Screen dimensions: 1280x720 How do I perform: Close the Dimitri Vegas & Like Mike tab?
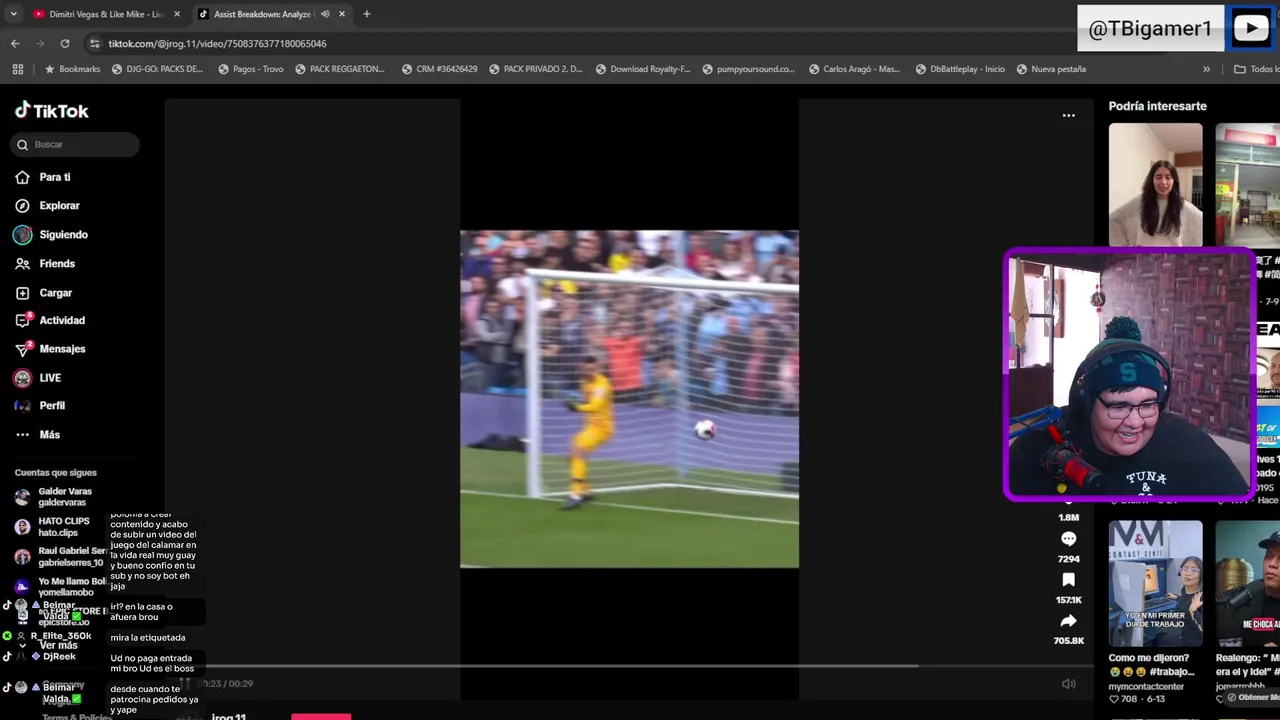point(177,14)
